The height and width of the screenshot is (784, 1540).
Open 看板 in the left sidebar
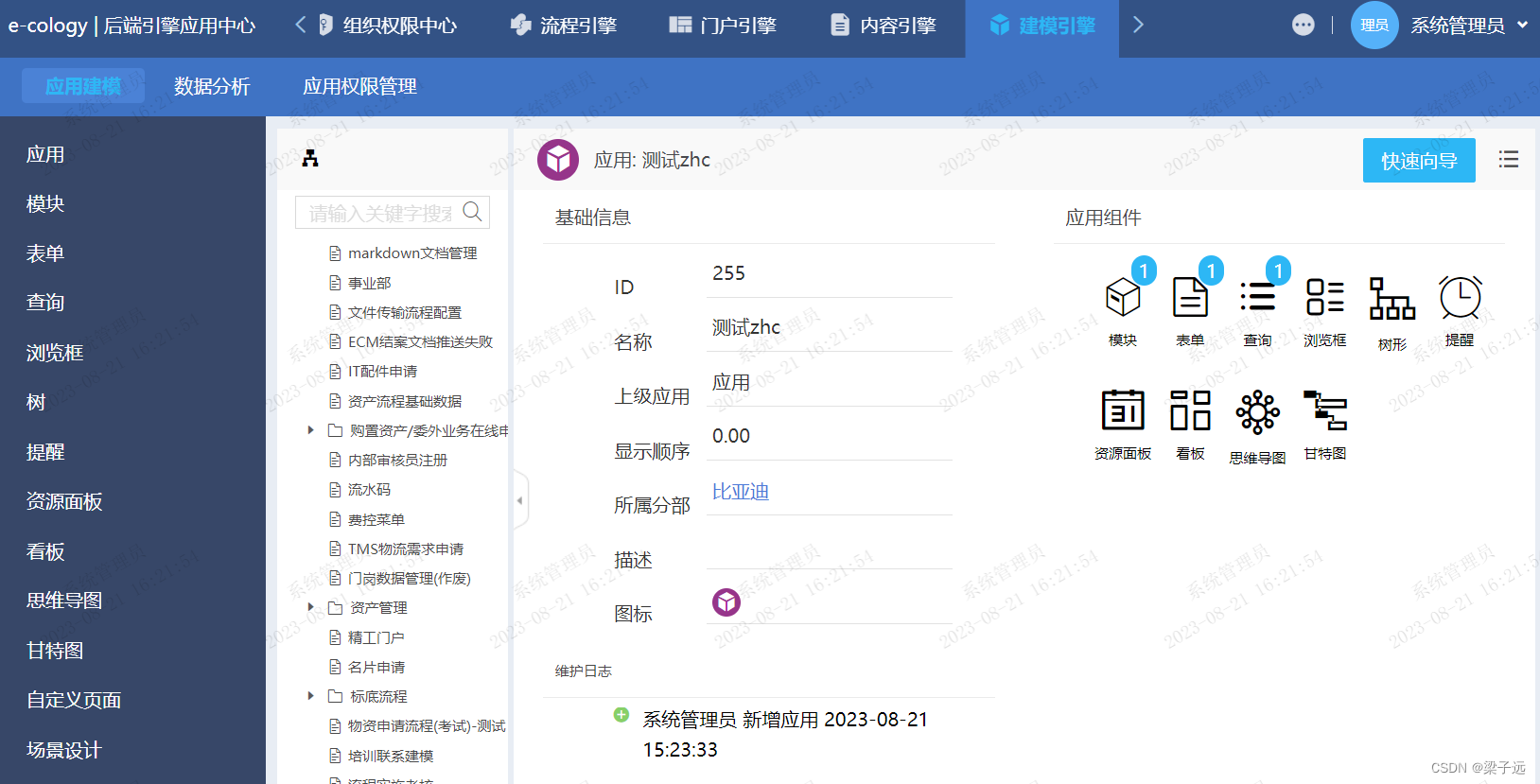coord(45,551)
